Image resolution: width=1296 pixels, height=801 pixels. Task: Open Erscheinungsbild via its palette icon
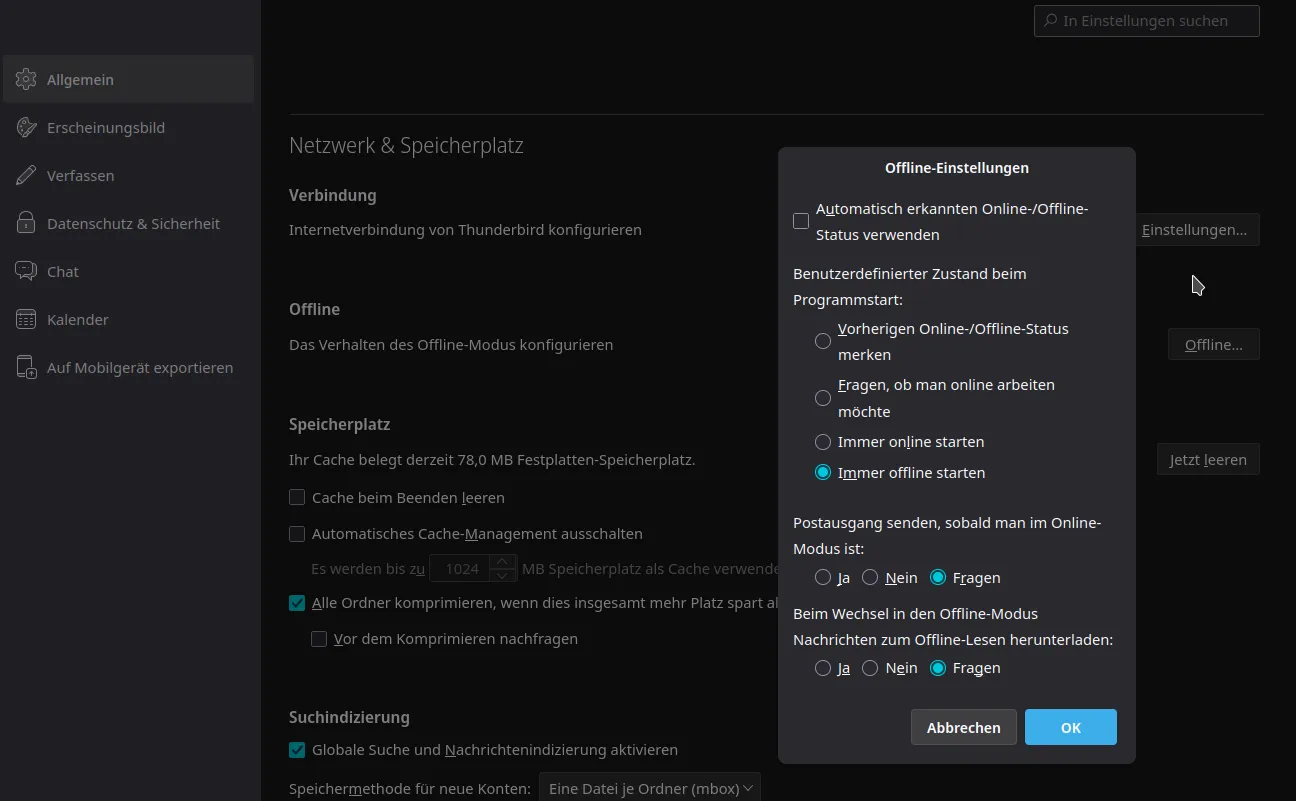pos(27,128)
